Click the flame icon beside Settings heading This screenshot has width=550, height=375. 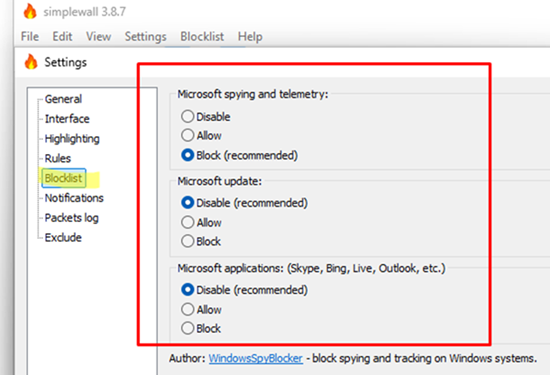point(31,62)
